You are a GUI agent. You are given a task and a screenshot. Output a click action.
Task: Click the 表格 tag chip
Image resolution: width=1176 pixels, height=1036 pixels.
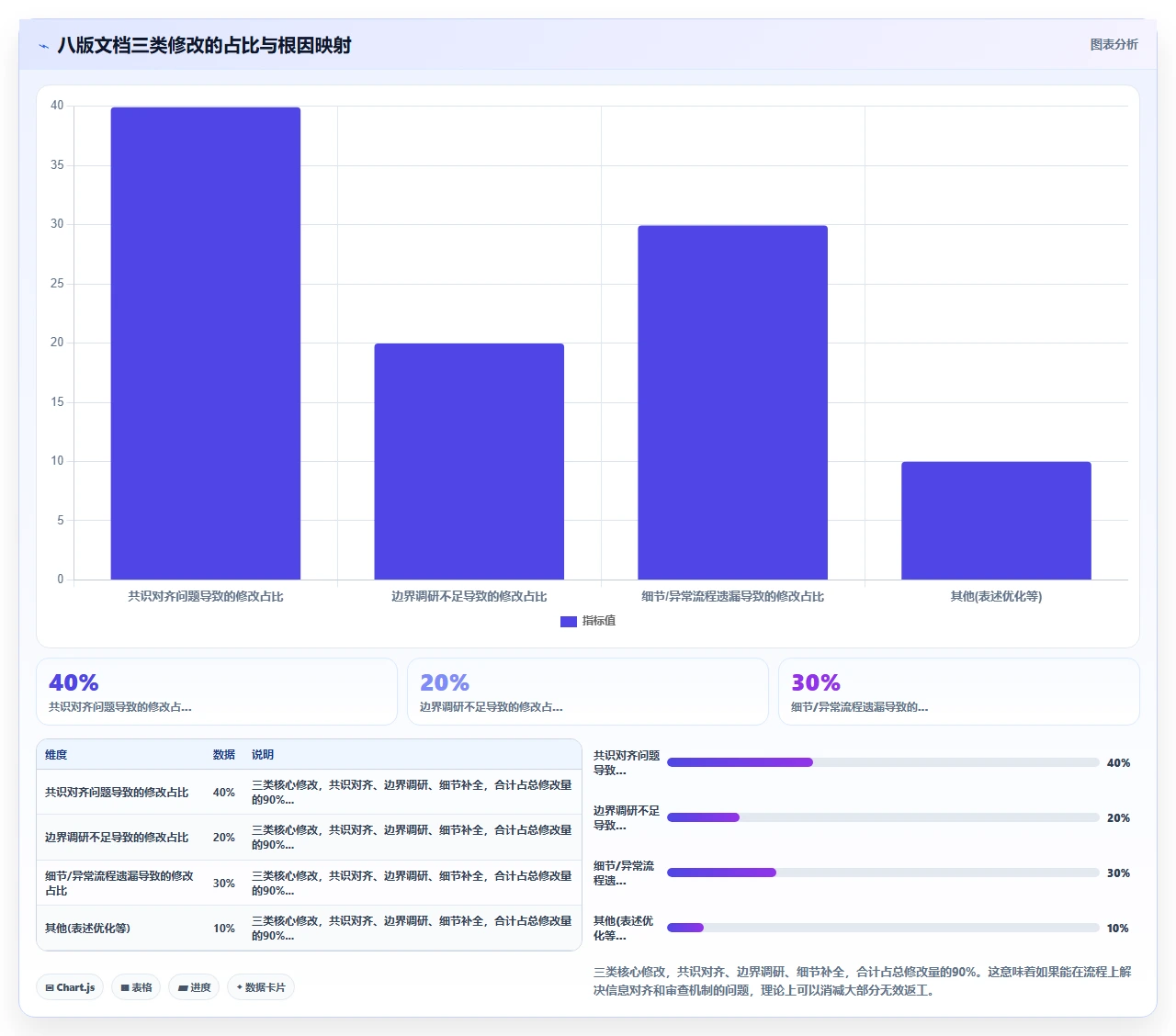[x=136, y=987]
